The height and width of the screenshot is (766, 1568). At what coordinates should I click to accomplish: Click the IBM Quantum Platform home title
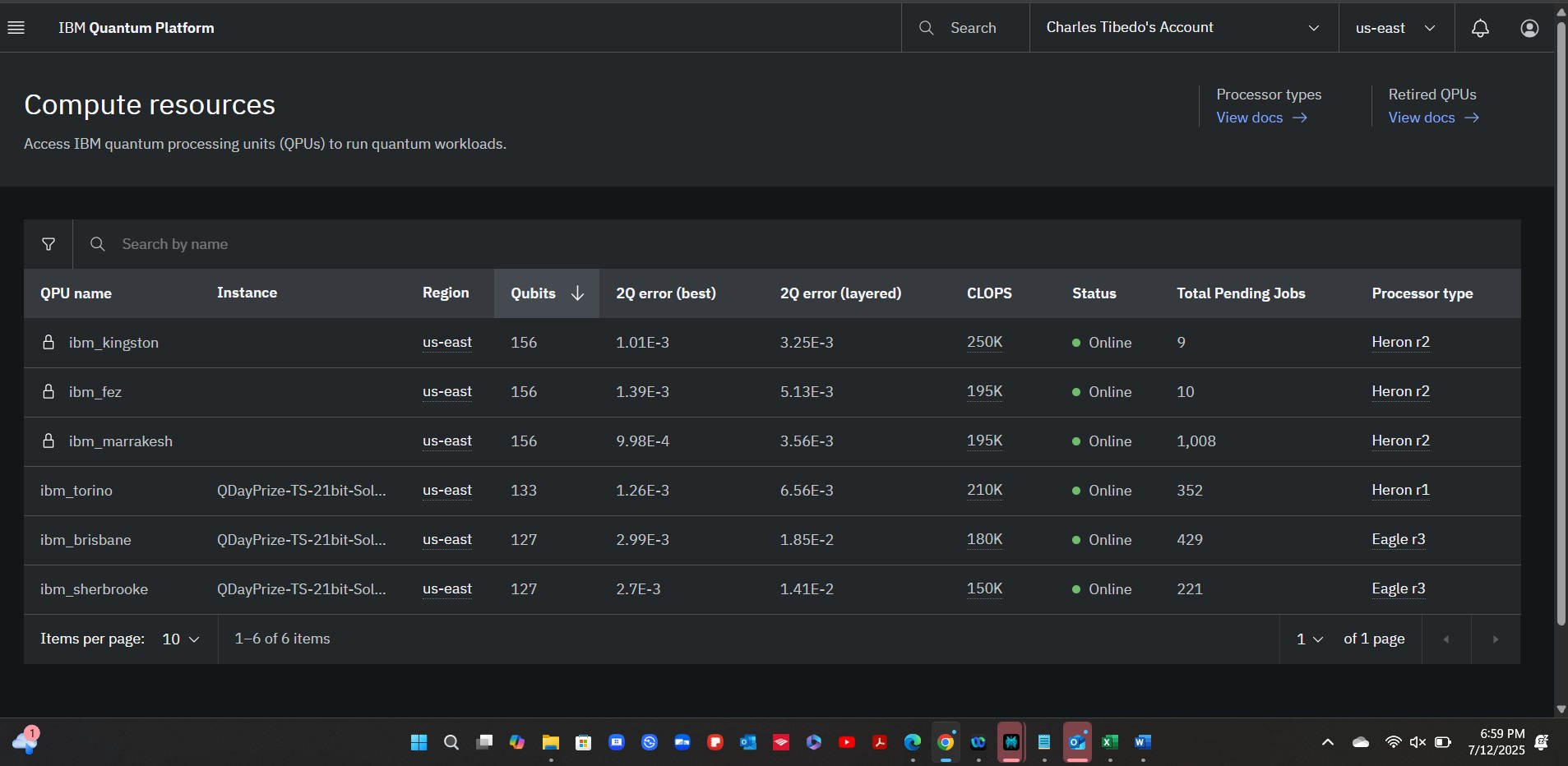pyautogui.click(x=136, y=28)
